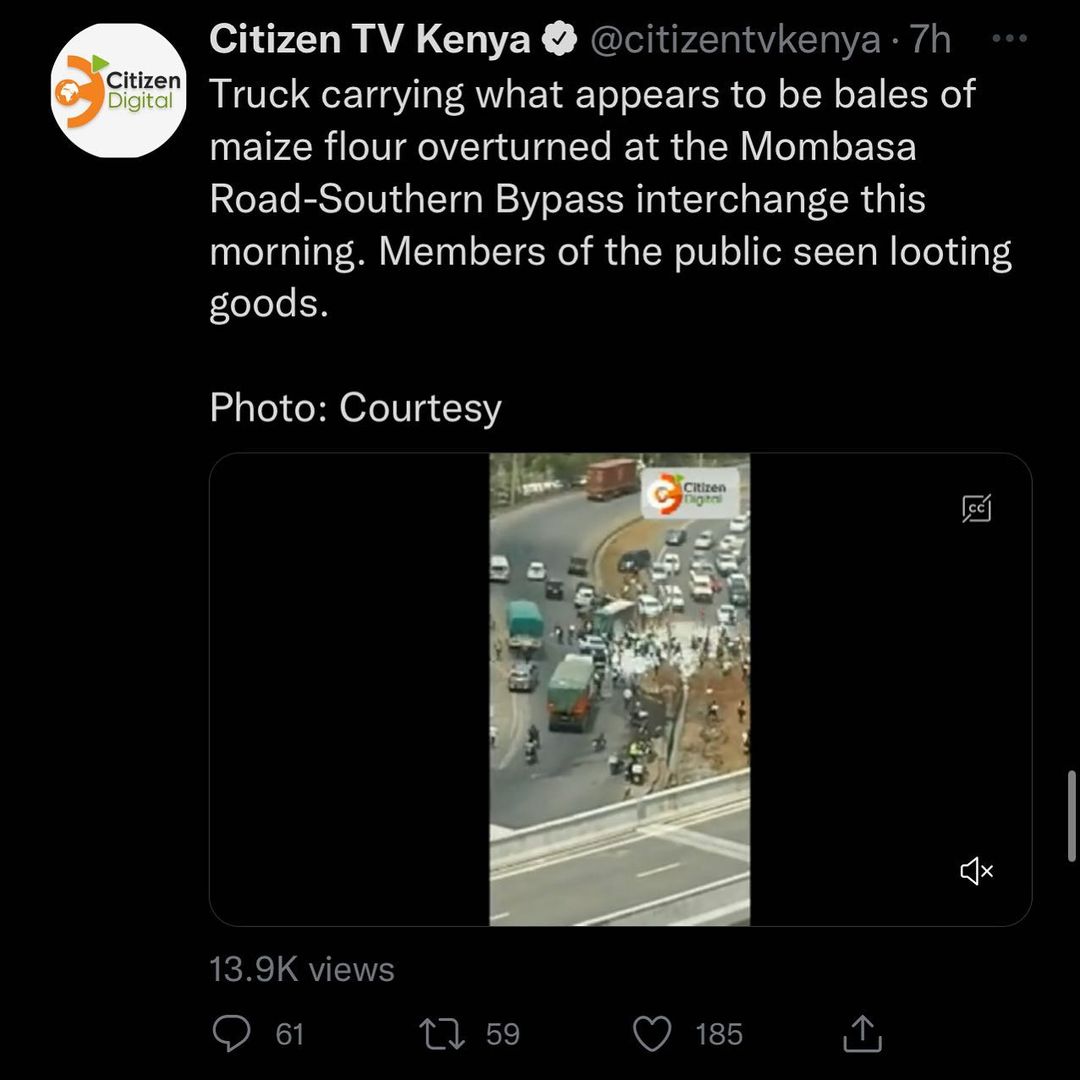This screenshot has height=1080, width=1080.
Task: Play the overturned truck video
Action: pos(619,689)
